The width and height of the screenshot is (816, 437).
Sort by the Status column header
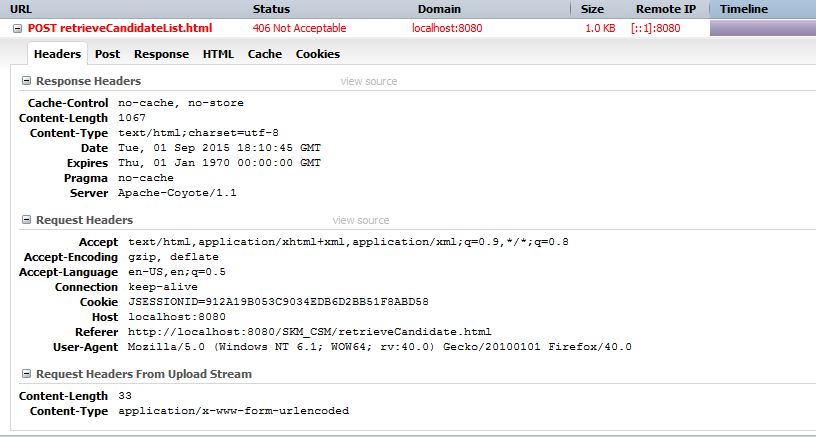tap(271, 9)
